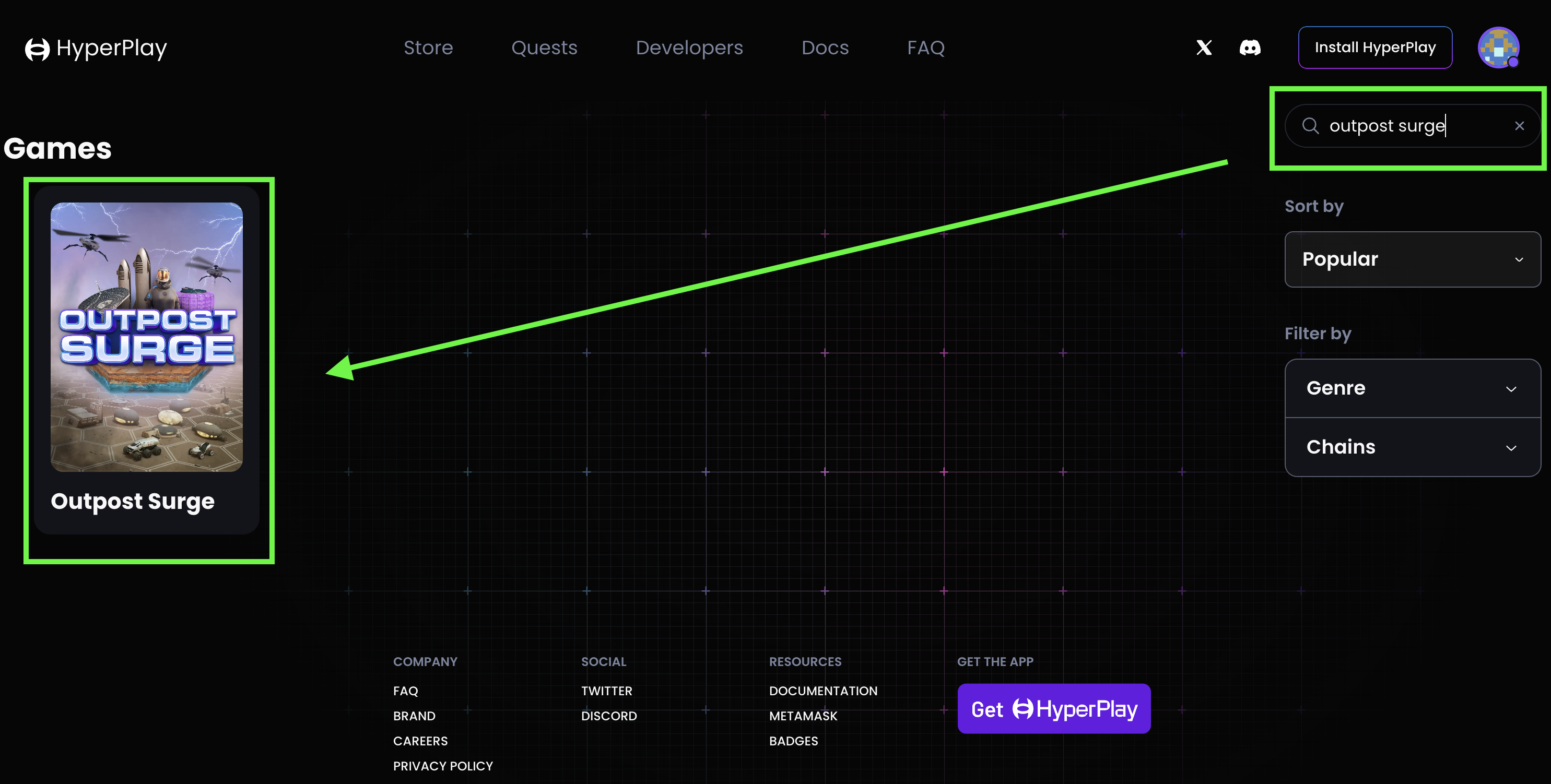Open the footer DISCORD link
Image resolution: width=1551 pixels, height=784 pixels.
pyautogui.click(x=609, y=716)
